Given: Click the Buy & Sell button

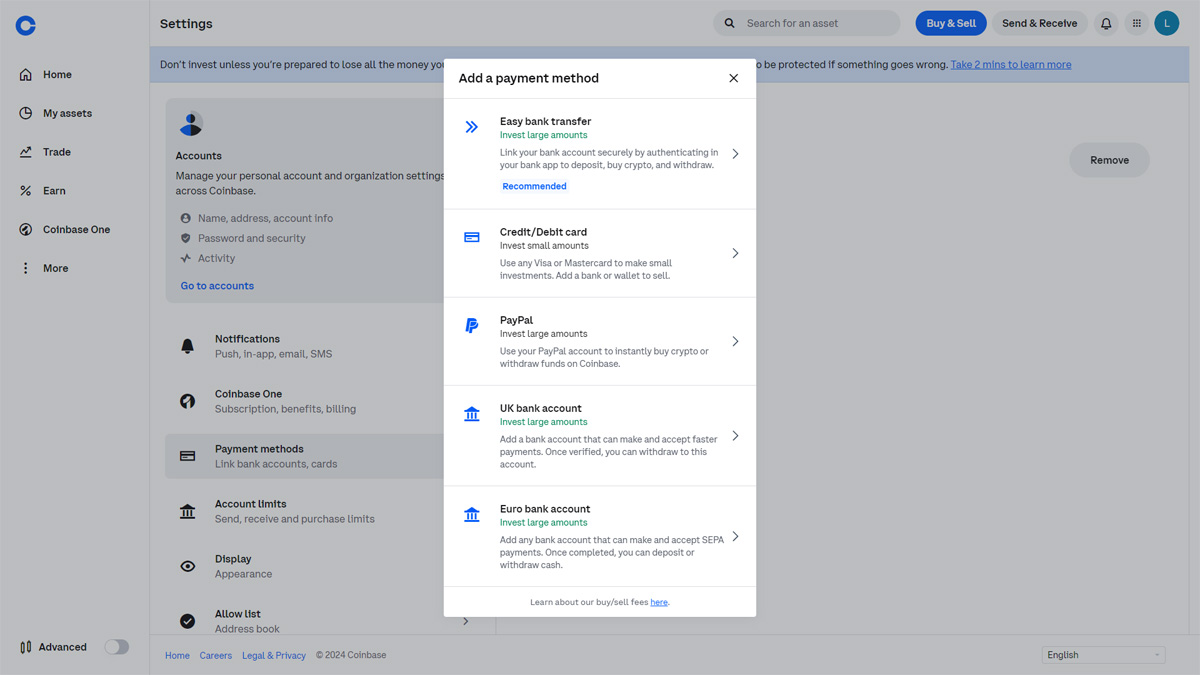Looking at the screenshot, I should click(951, 23).
